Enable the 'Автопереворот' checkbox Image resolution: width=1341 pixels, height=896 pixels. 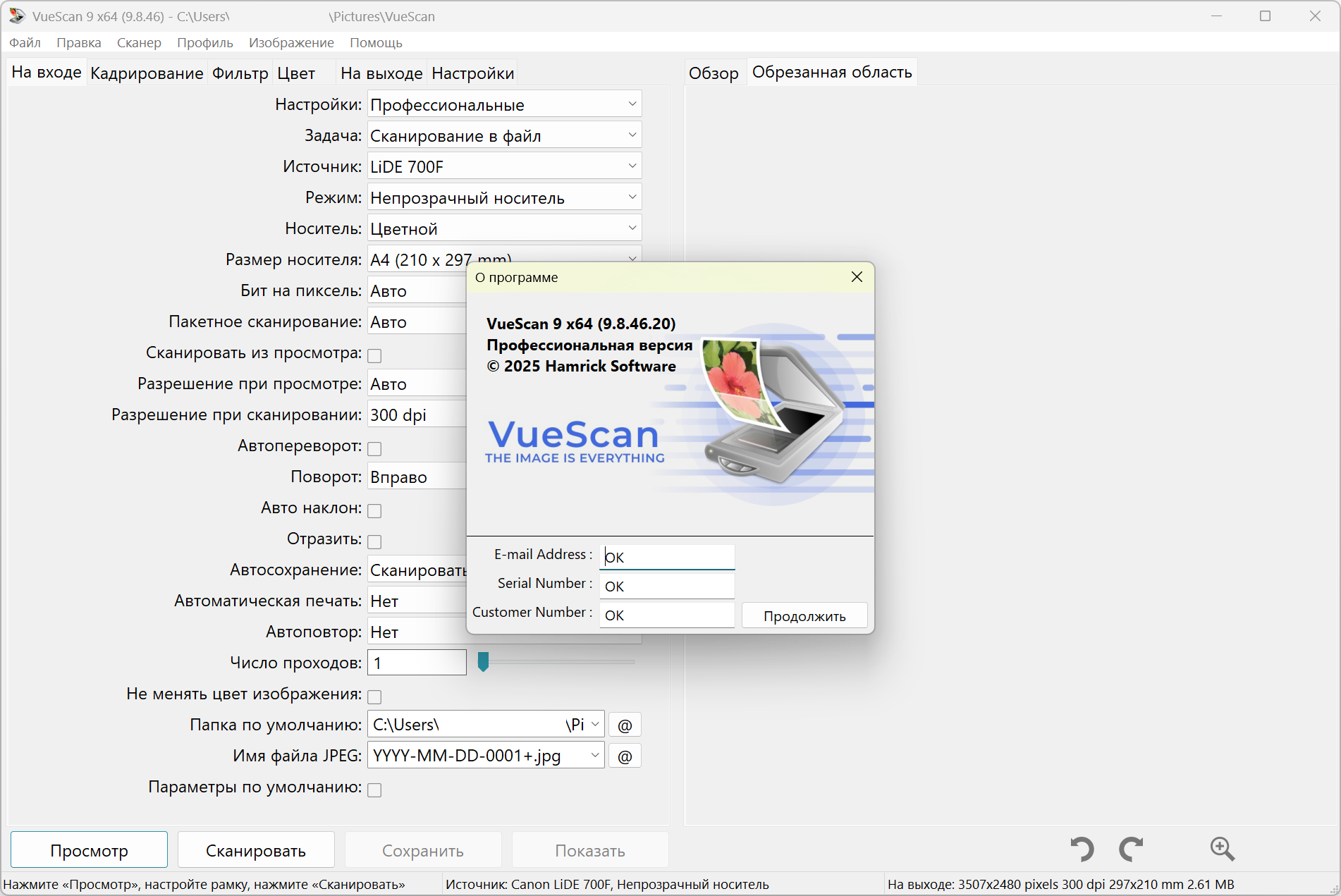(375, 448)
